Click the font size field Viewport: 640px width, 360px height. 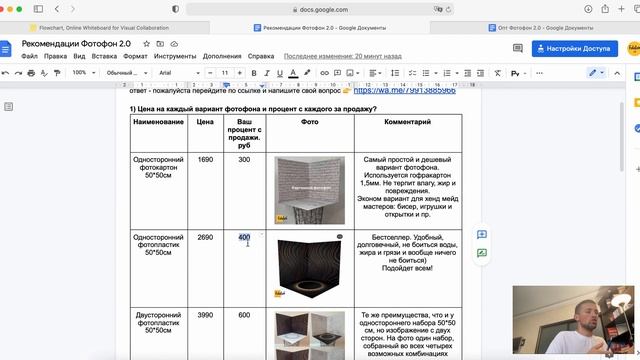[225, 73]
